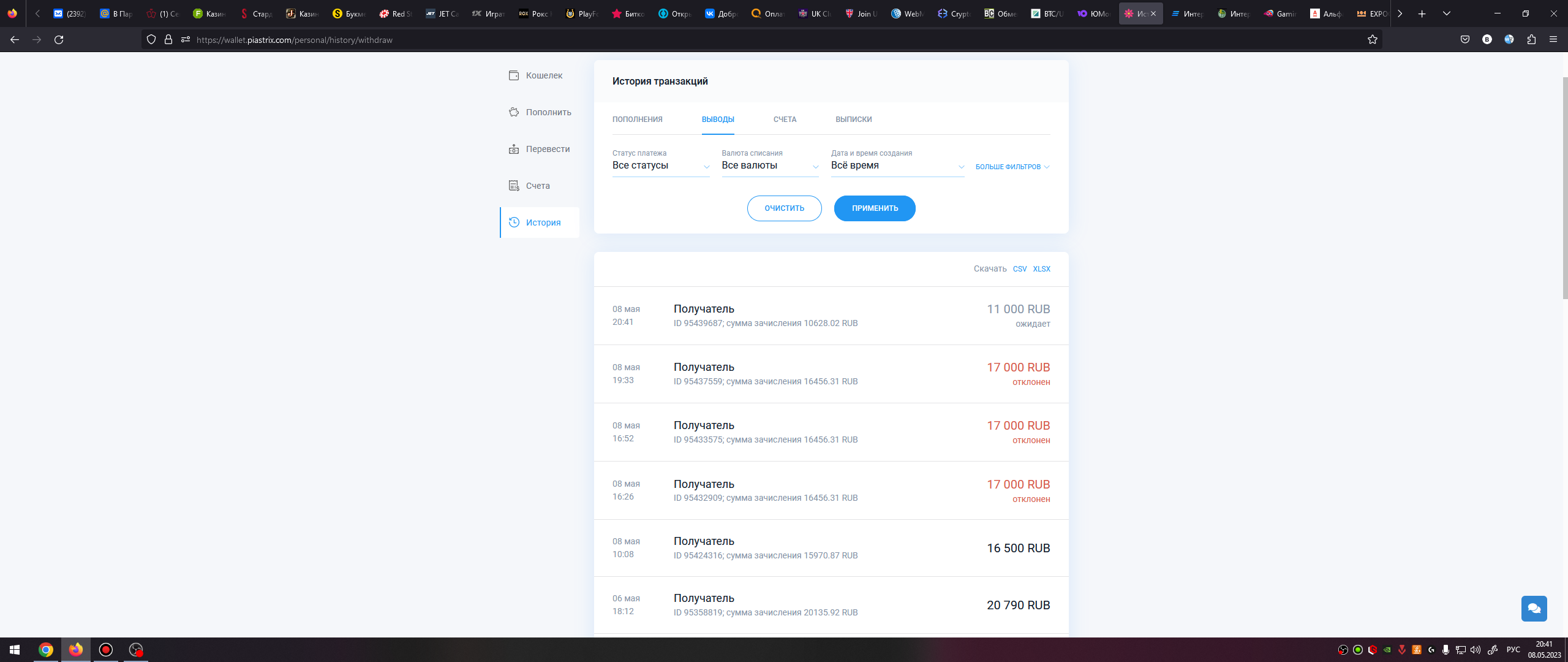Screen dimensions: 1568x662
Task: Open Chrome from the Windows taskbar
Action: point(46,650)
